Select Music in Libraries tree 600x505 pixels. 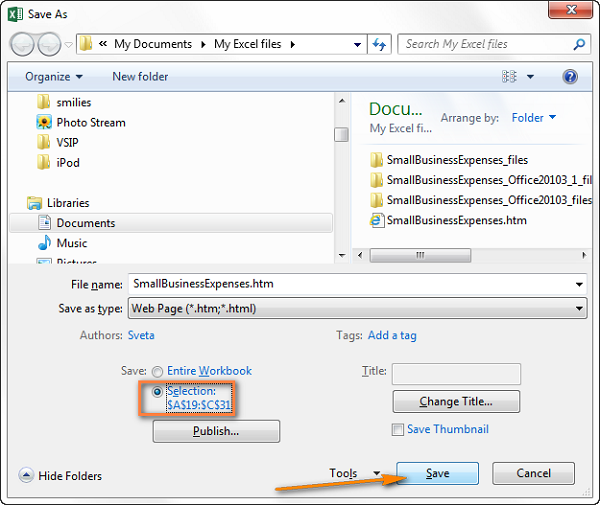(72, 243)
